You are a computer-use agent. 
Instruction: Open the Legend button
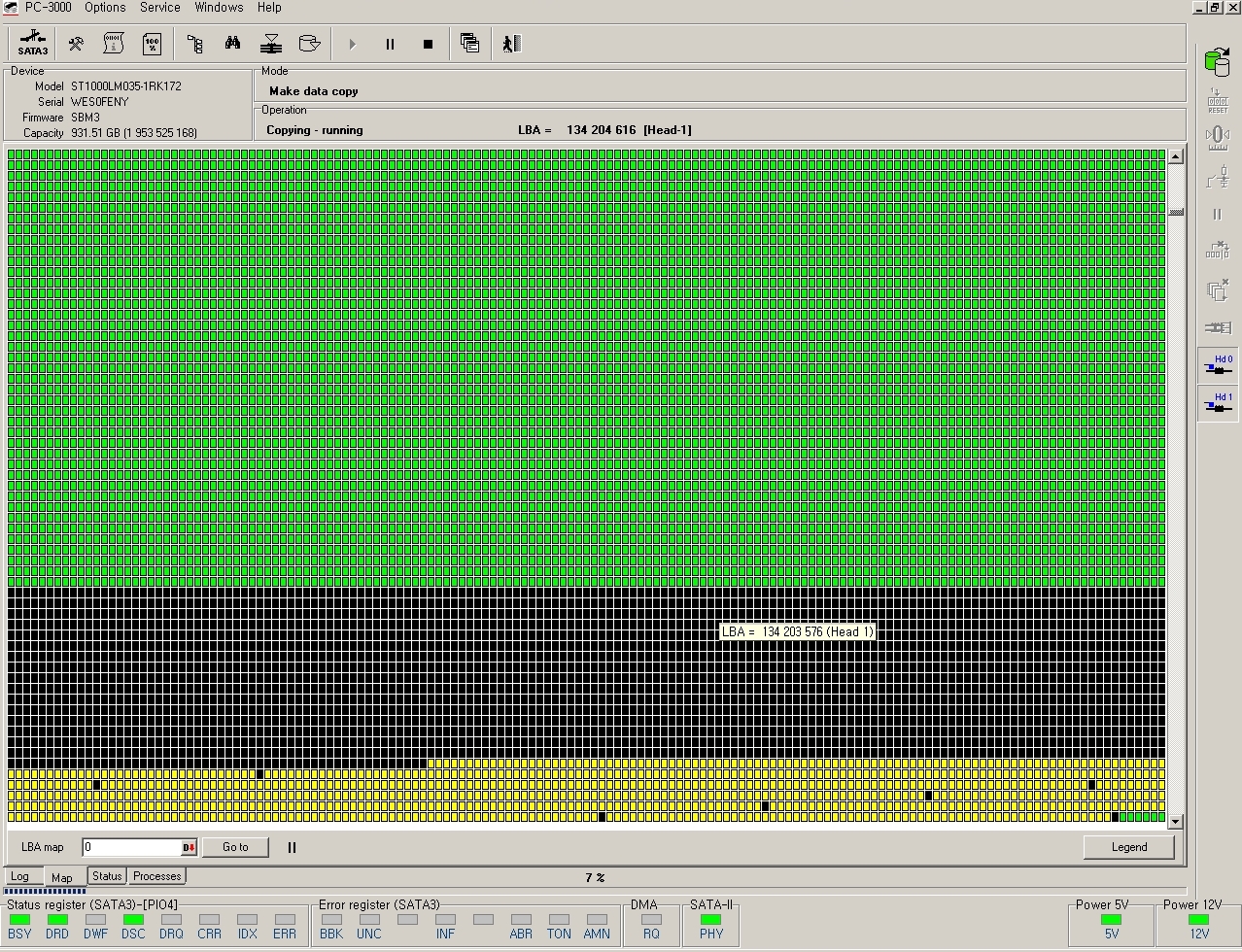[1129, 847]
